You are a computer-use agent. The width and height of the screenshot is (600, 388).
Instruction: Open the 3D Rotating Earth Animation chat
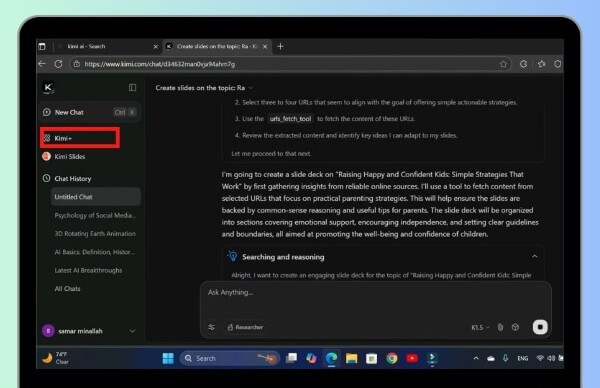click(95, 233)
